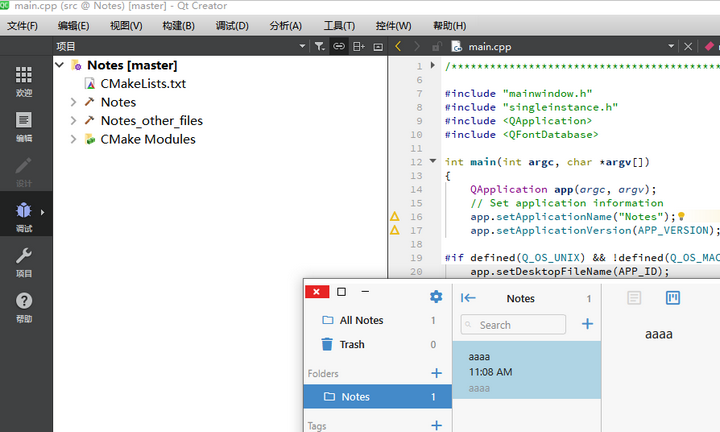720x432 pixels.
Task: Go forward with the right arrow
Action: pos(416,46)
